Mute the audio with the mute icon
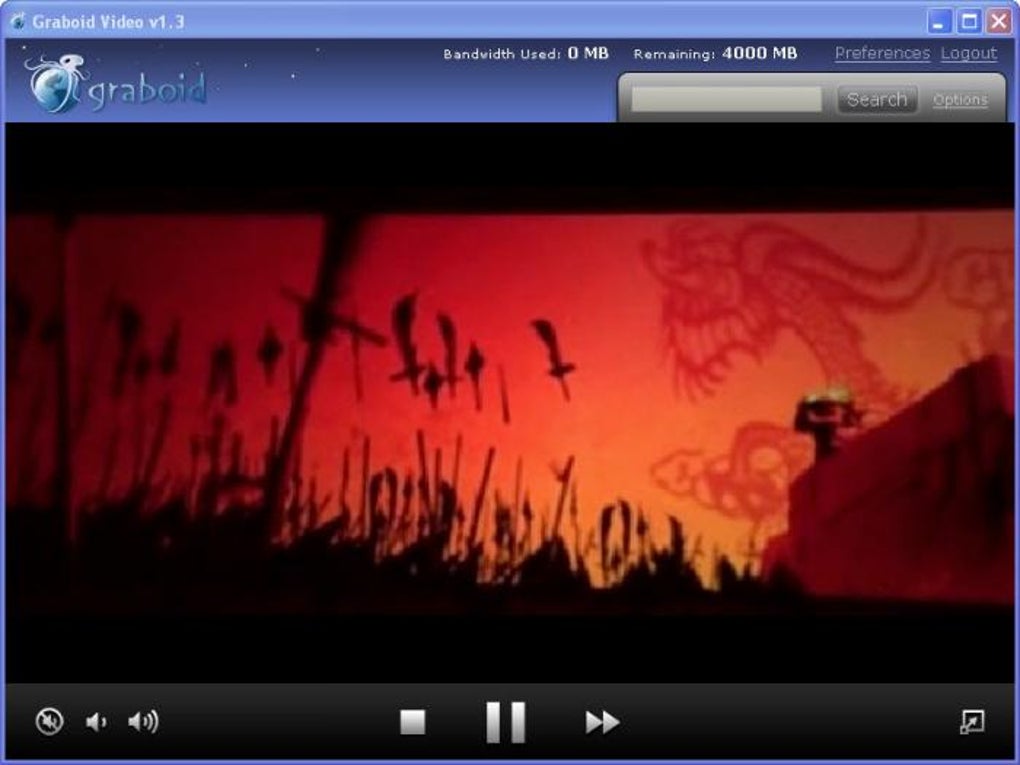Image resolution: width=1020 pixels, height=765 pixels. tap(49, 721)
